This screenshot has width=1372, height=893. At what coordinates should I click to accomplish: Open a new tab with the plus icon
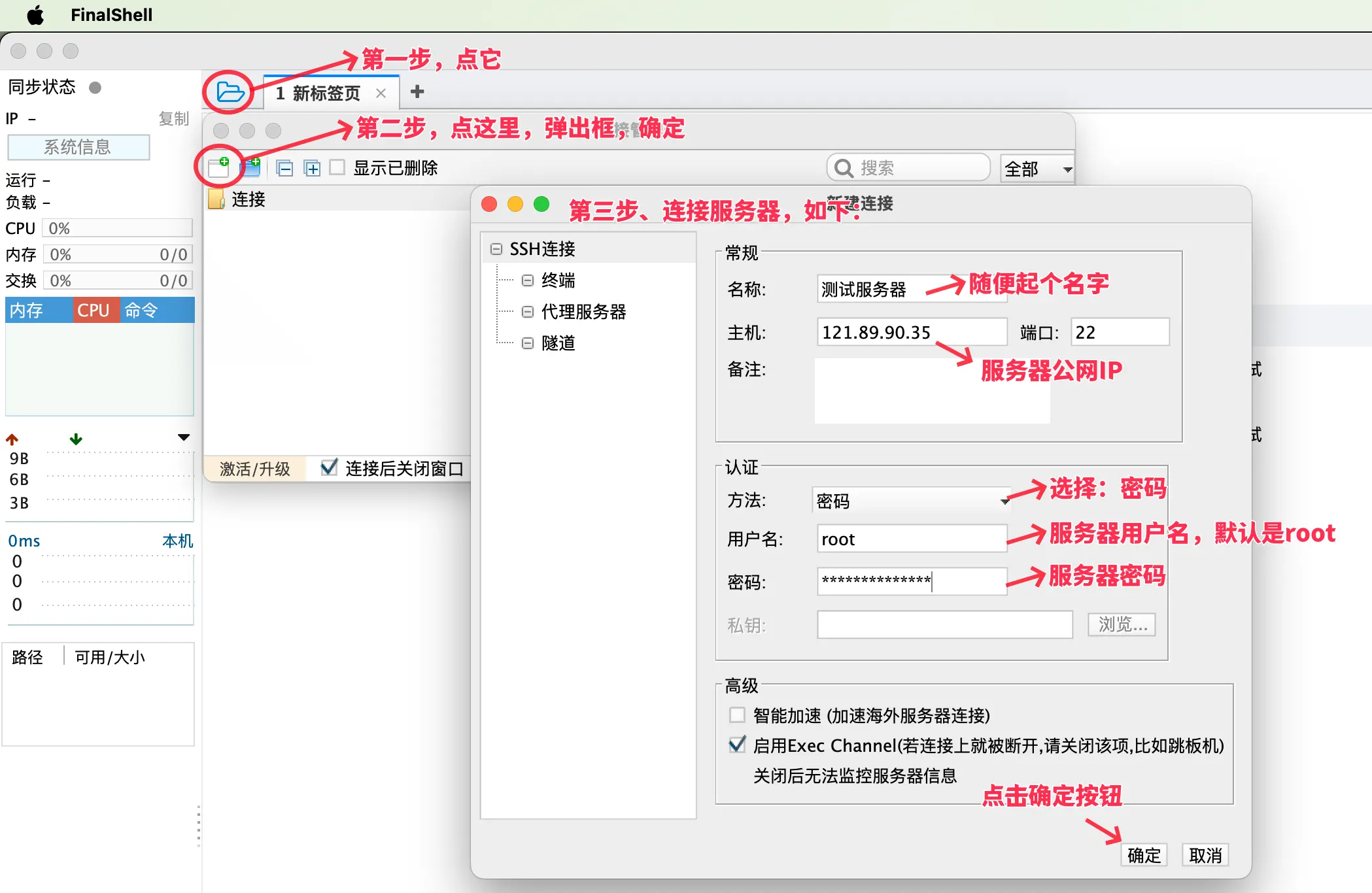point(417,92)
